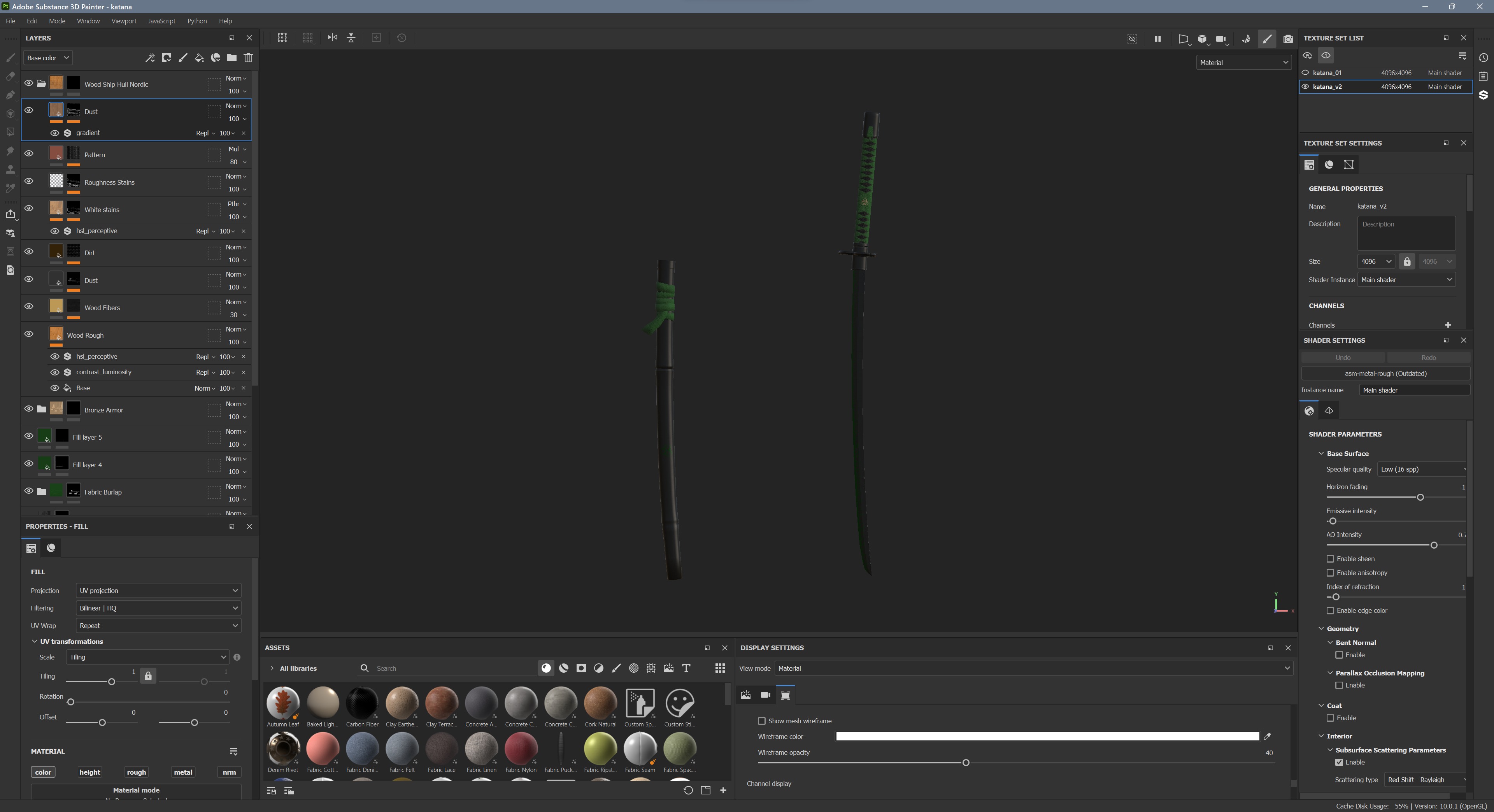Image resolution: width=1494 pixels, height=812 pixels.
Task: Open the History panel icon on right sidebar
Action: pos(1483,58)
